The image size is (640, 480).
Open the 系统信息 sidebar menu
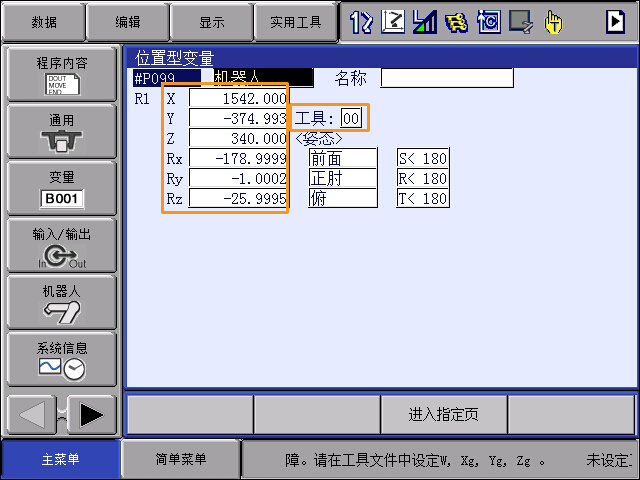click(62, 360)
